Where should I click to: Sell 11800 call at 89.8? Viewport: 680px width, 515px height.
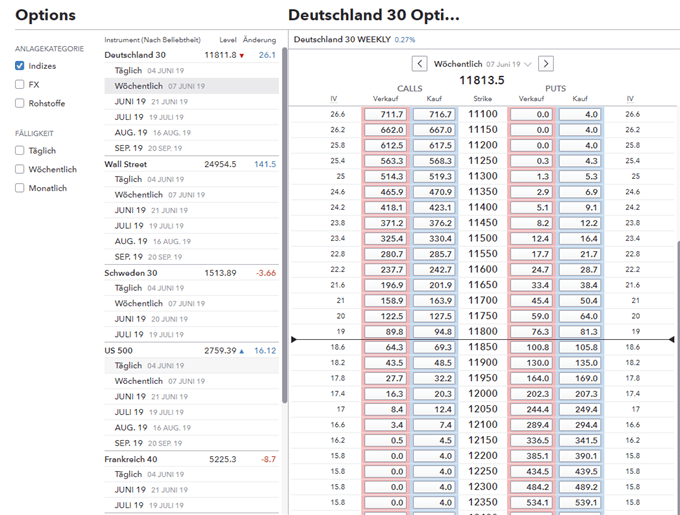click(x=386, y=332)
